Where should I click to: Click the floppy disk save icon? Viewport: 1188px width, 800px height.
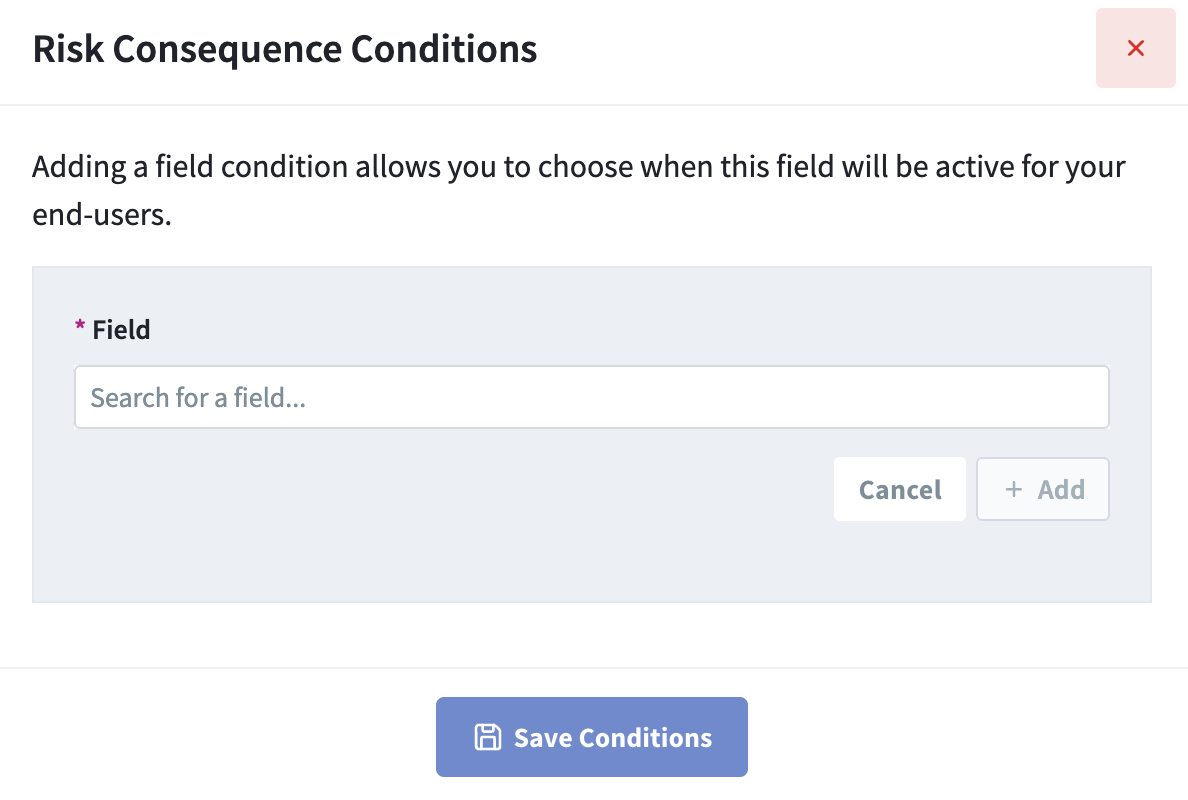[x=486, y=737]
